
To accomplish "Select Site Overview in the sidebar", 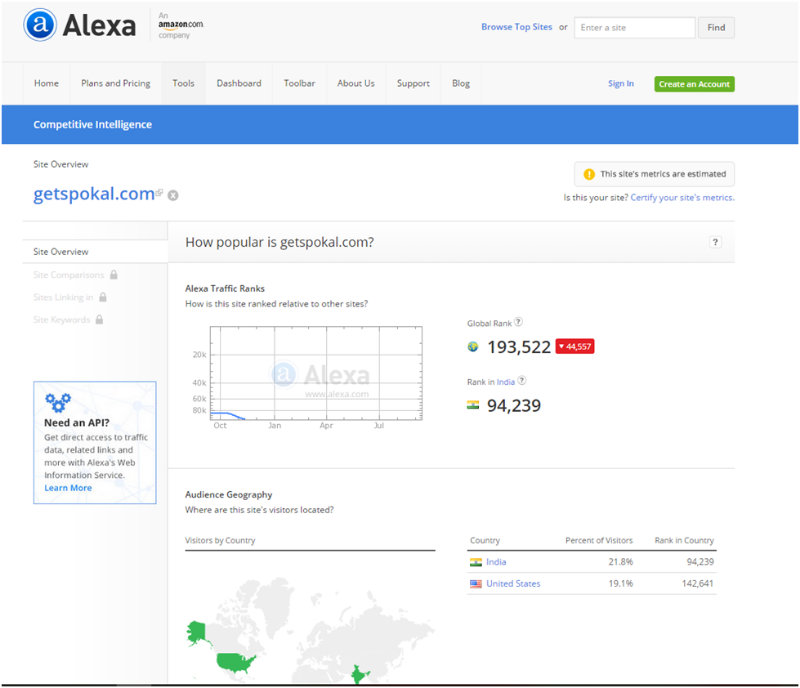I will tap(61, 252).
